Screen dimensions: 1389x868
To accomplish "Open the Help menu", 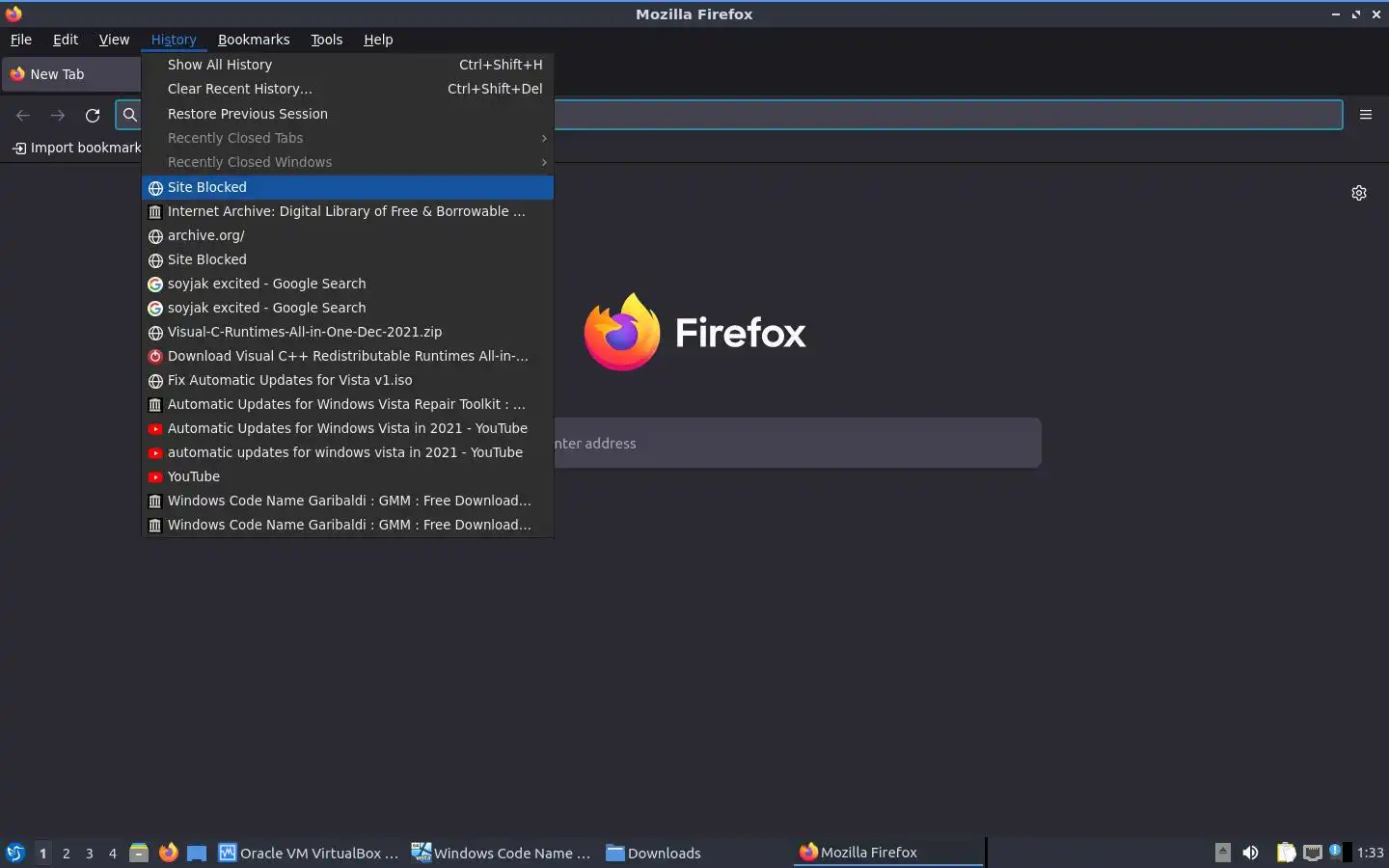I will [378, 40].
